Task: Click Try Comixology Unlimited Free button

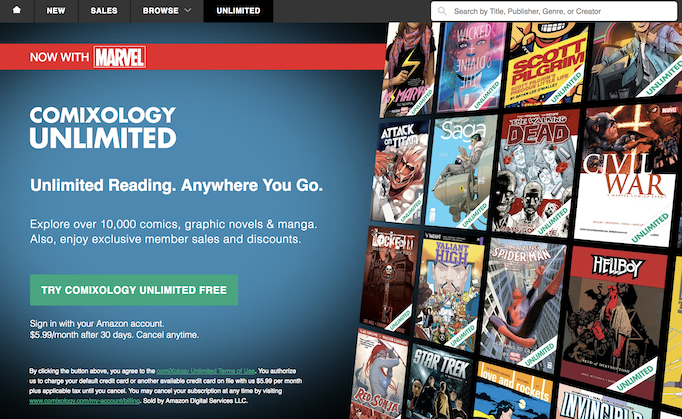Action: 134,290
